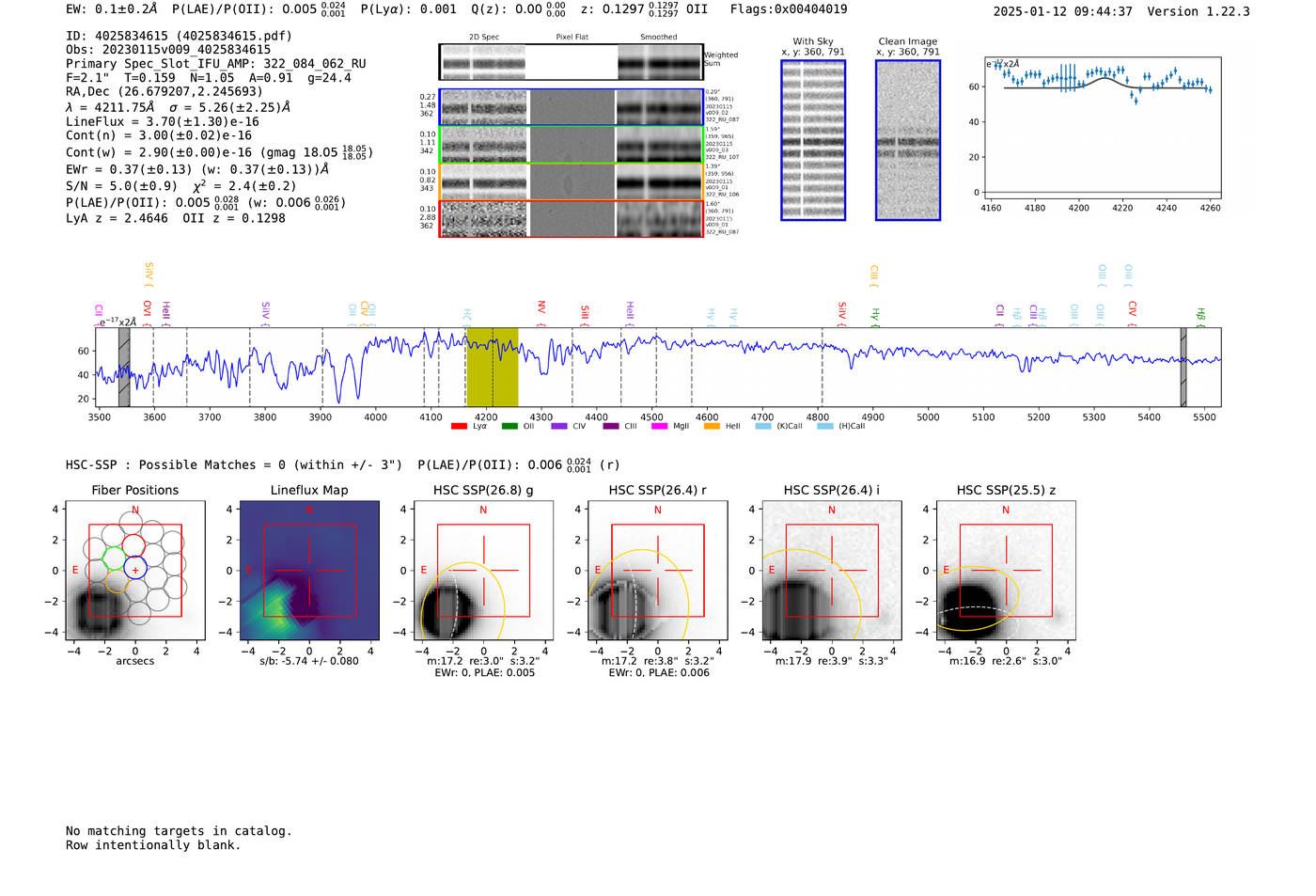The image size is (1316, 896).
Task: Click the LineFlux = 3.70(±1.30)e-16 line
Action: coord(163,122)
